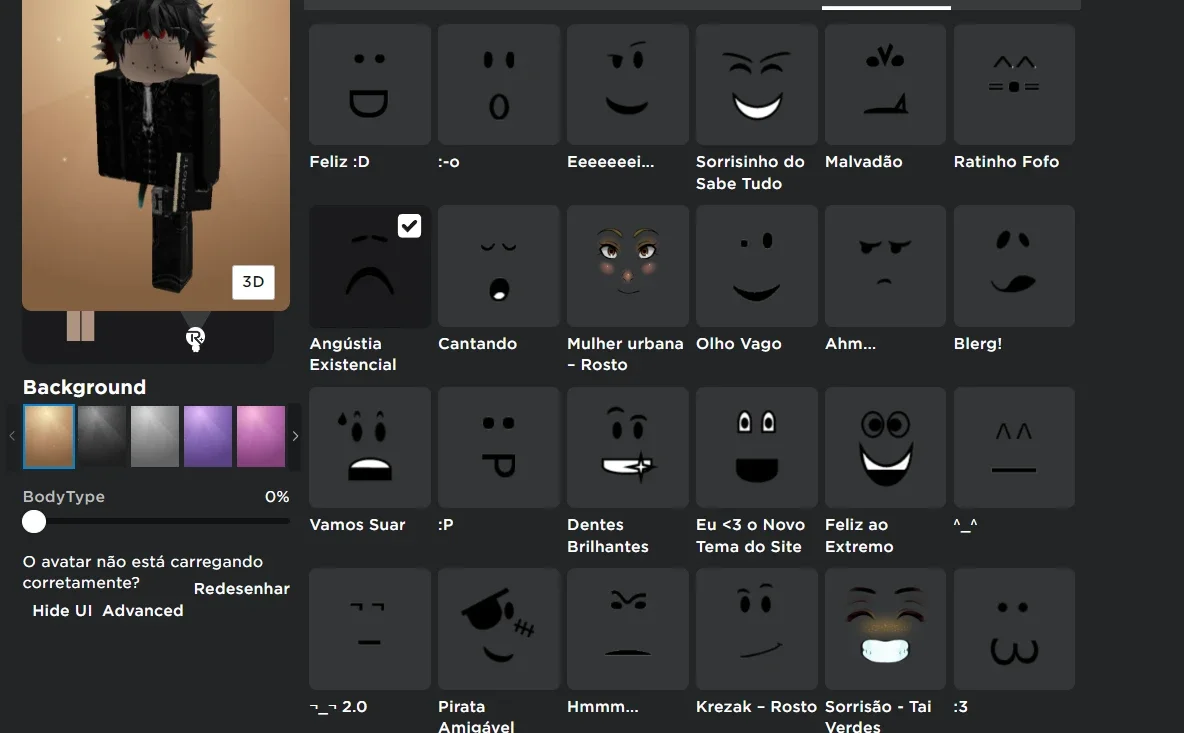Click the Hide UI link
The image size is (1184, 733).
(x=62, y=611)
